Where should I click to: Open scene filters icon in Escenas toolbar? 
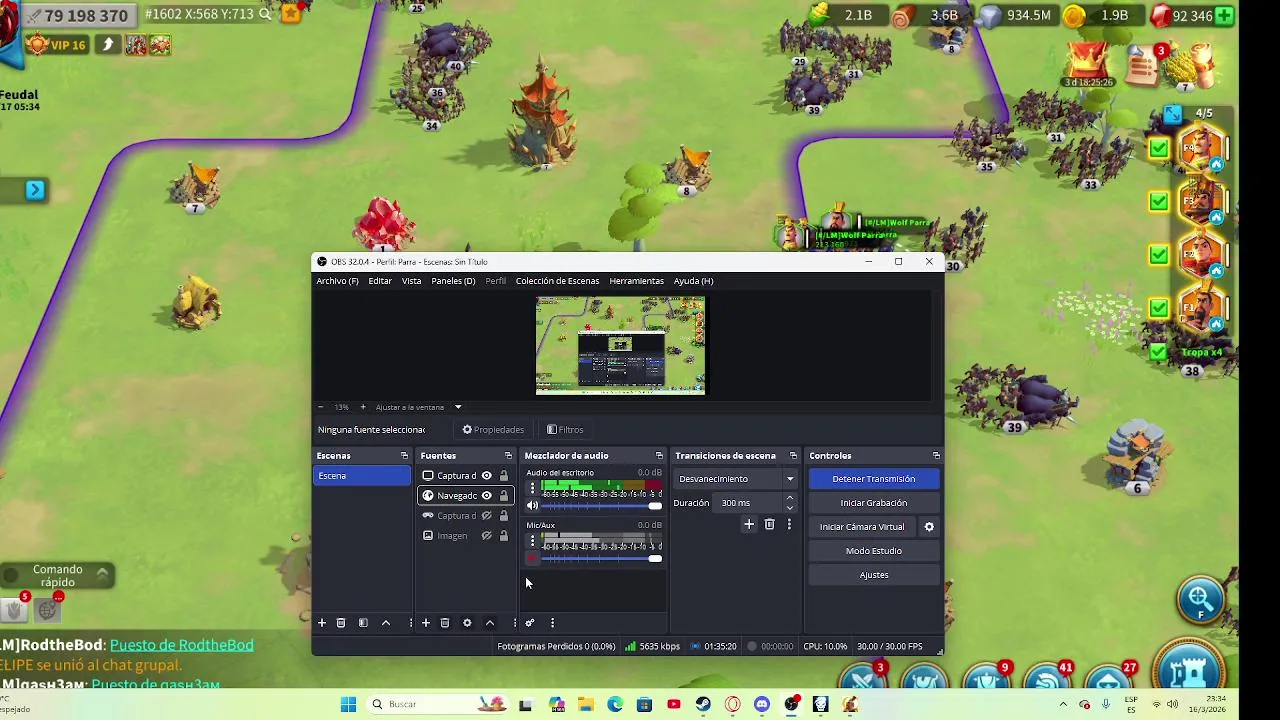tap(363, 623)
